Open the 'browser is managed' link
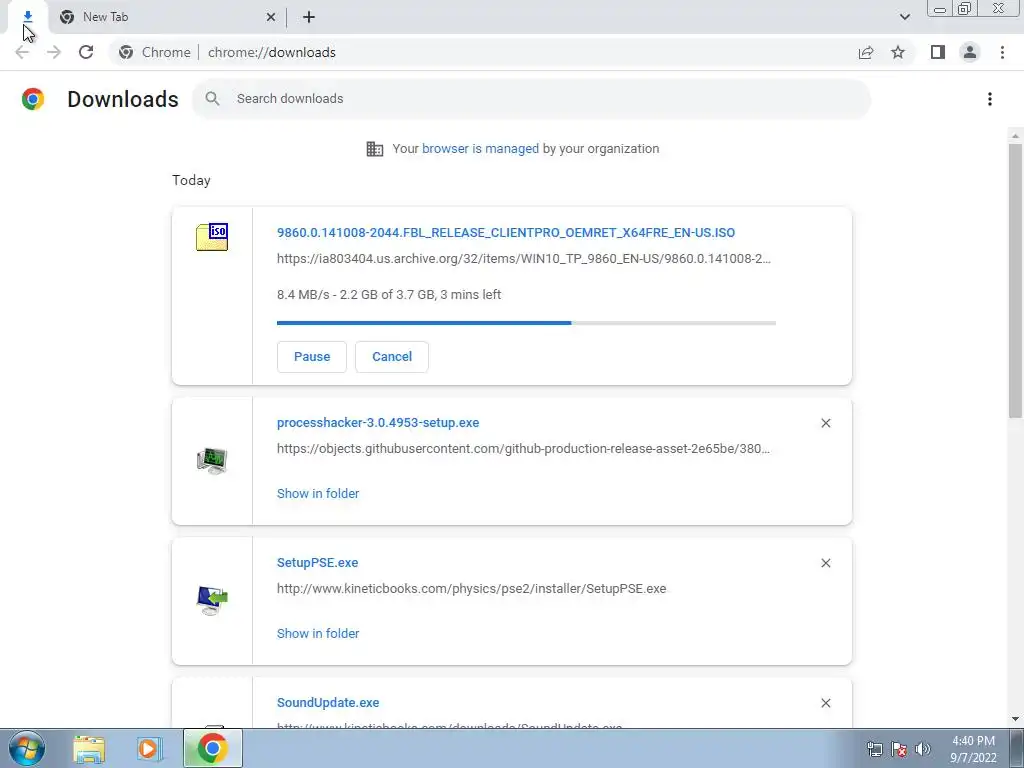The image size is (1024, 768). tap(481, 149)
